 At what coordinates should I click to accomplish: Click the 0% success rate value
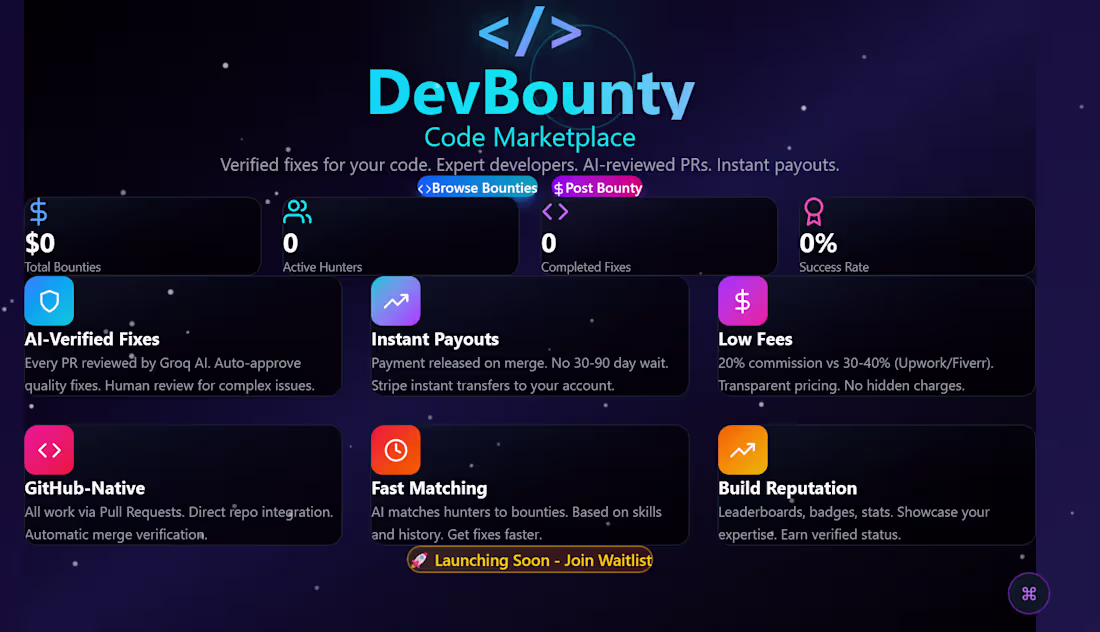(x=818, y=243)
